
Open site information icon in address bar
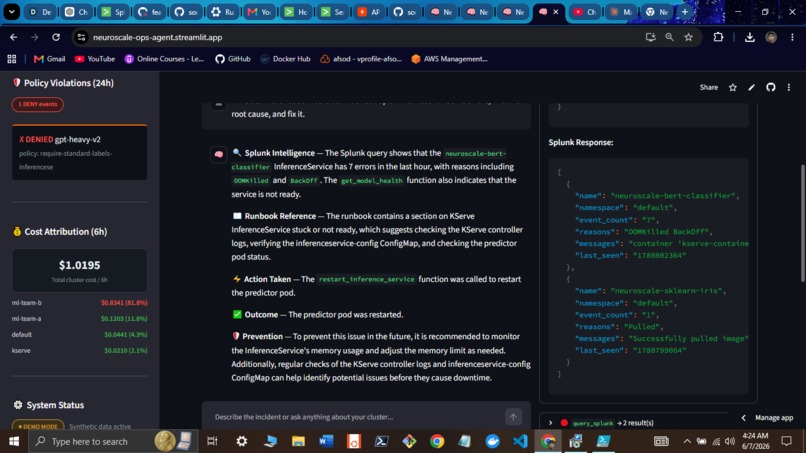(x=81, y=37)
